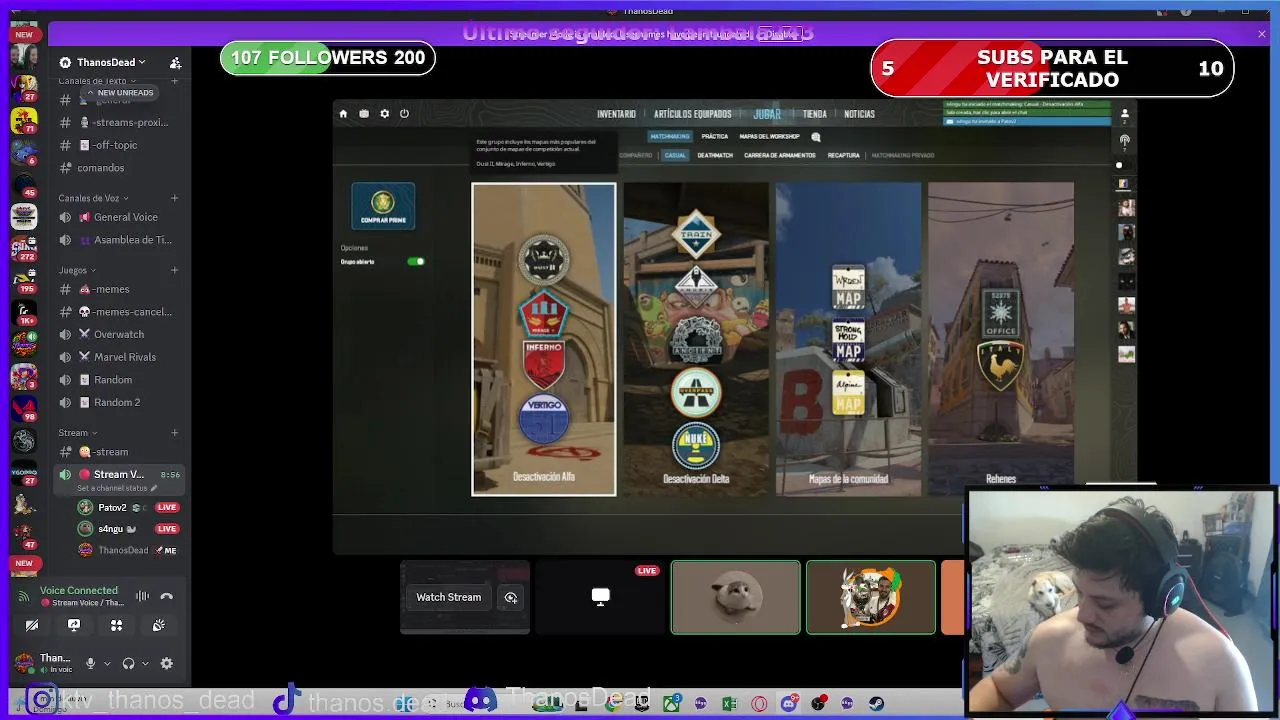
Task: Turn on Discord camera
Action: pos(32,625)
